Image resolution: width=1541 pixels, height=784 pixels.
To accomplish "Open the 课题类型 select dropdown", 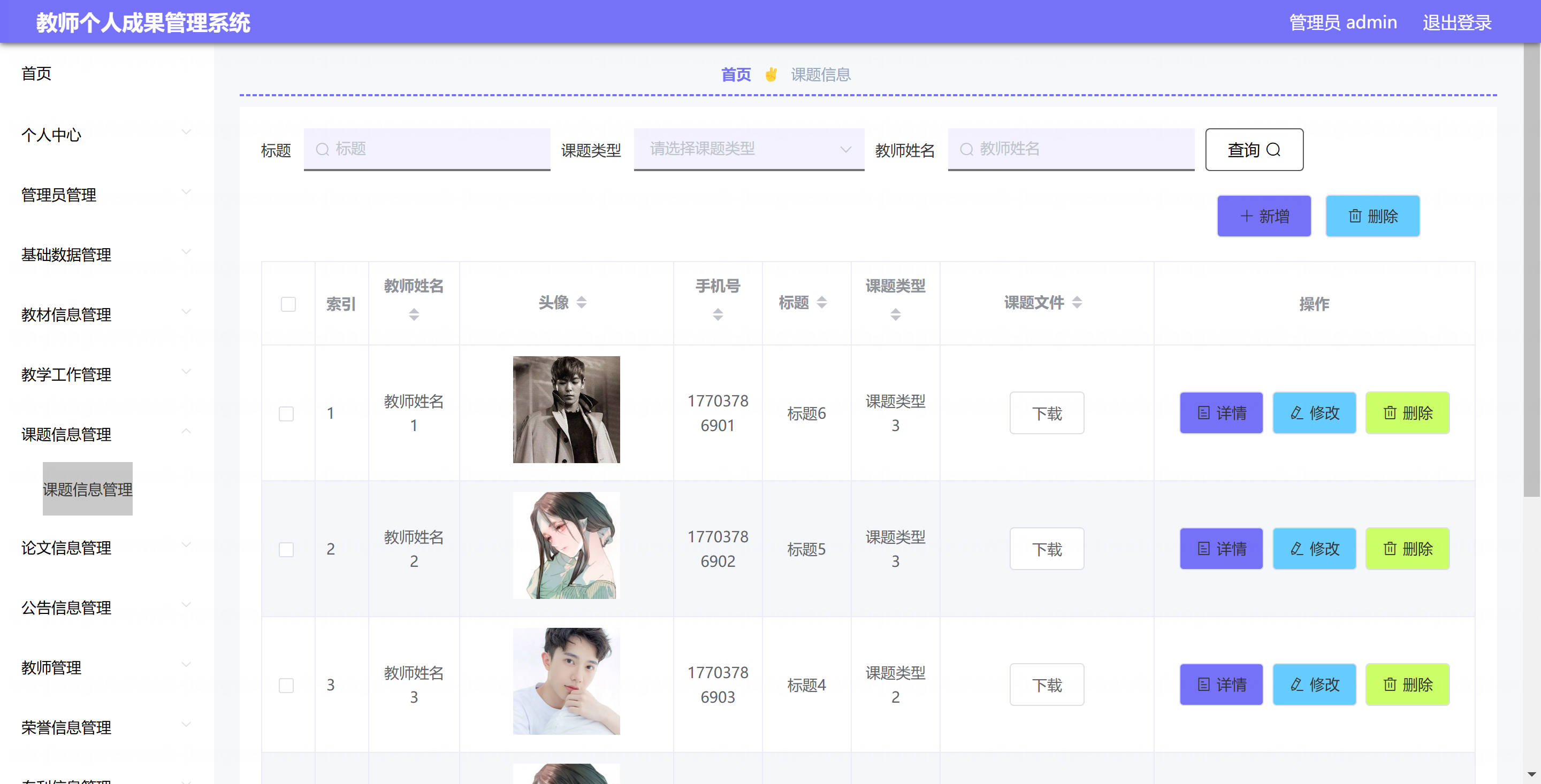I will pyautogui.click(x=749, y=149).
